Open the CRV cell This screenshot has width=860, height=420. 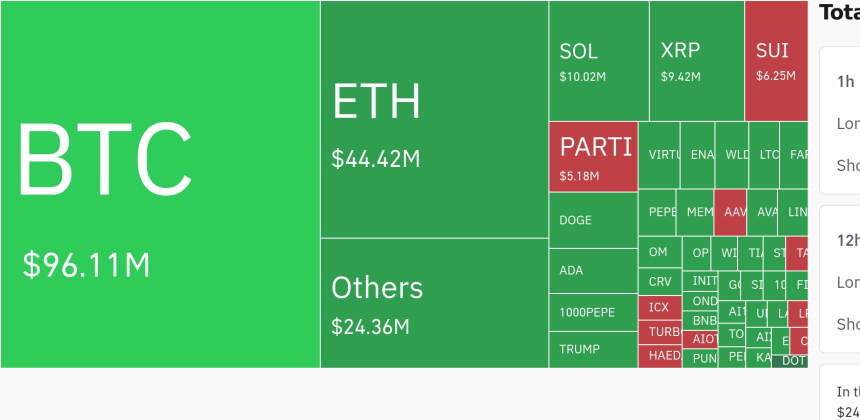(x=660, y=282)
